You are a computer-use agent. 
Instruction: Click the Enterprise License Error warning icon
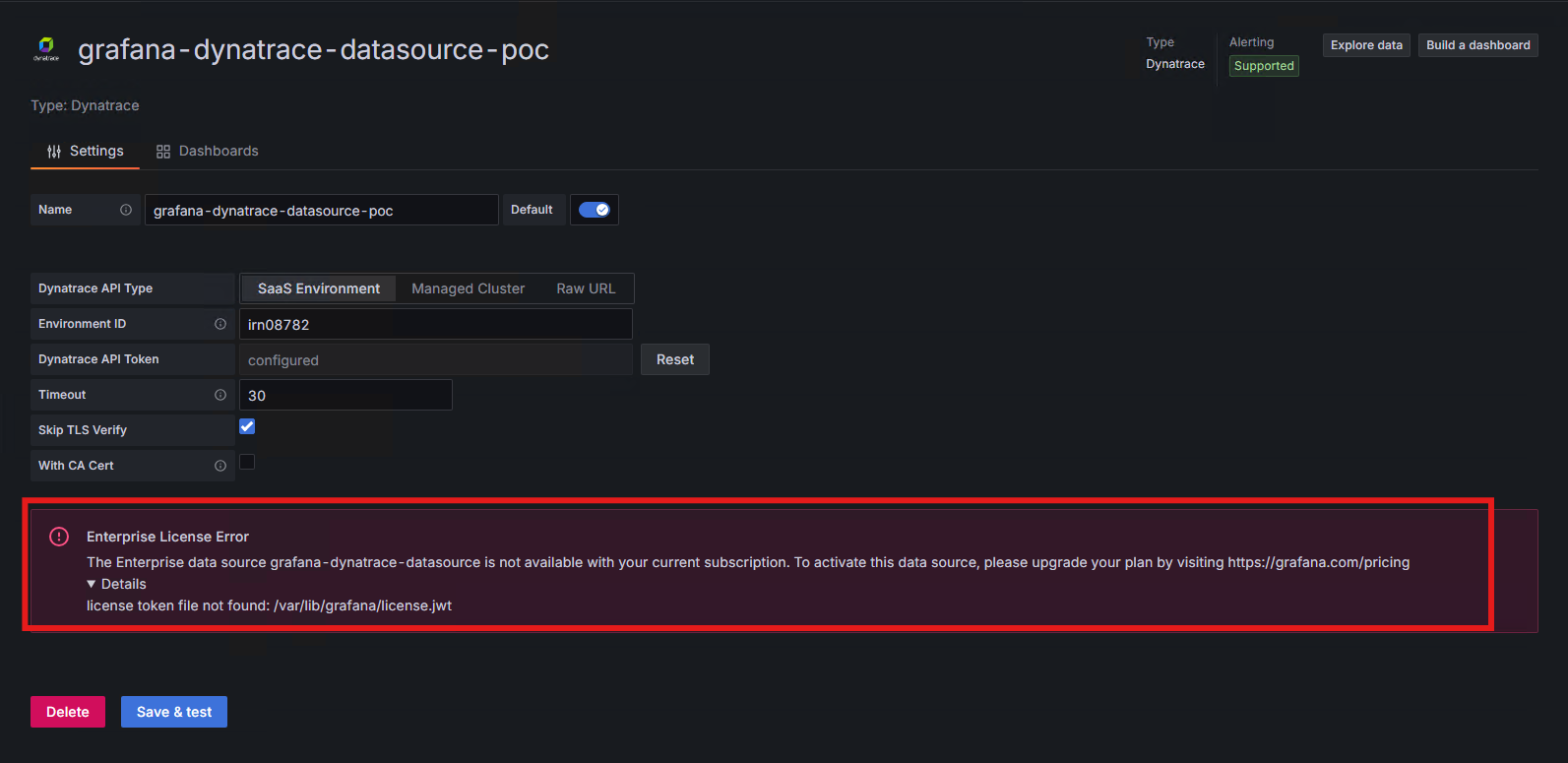click(59, 537)
